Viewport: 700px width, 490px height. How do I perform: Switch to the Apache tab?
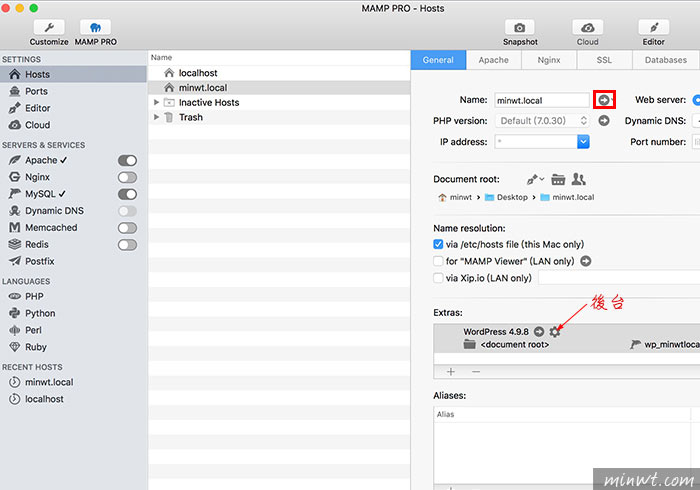[493, 60]
